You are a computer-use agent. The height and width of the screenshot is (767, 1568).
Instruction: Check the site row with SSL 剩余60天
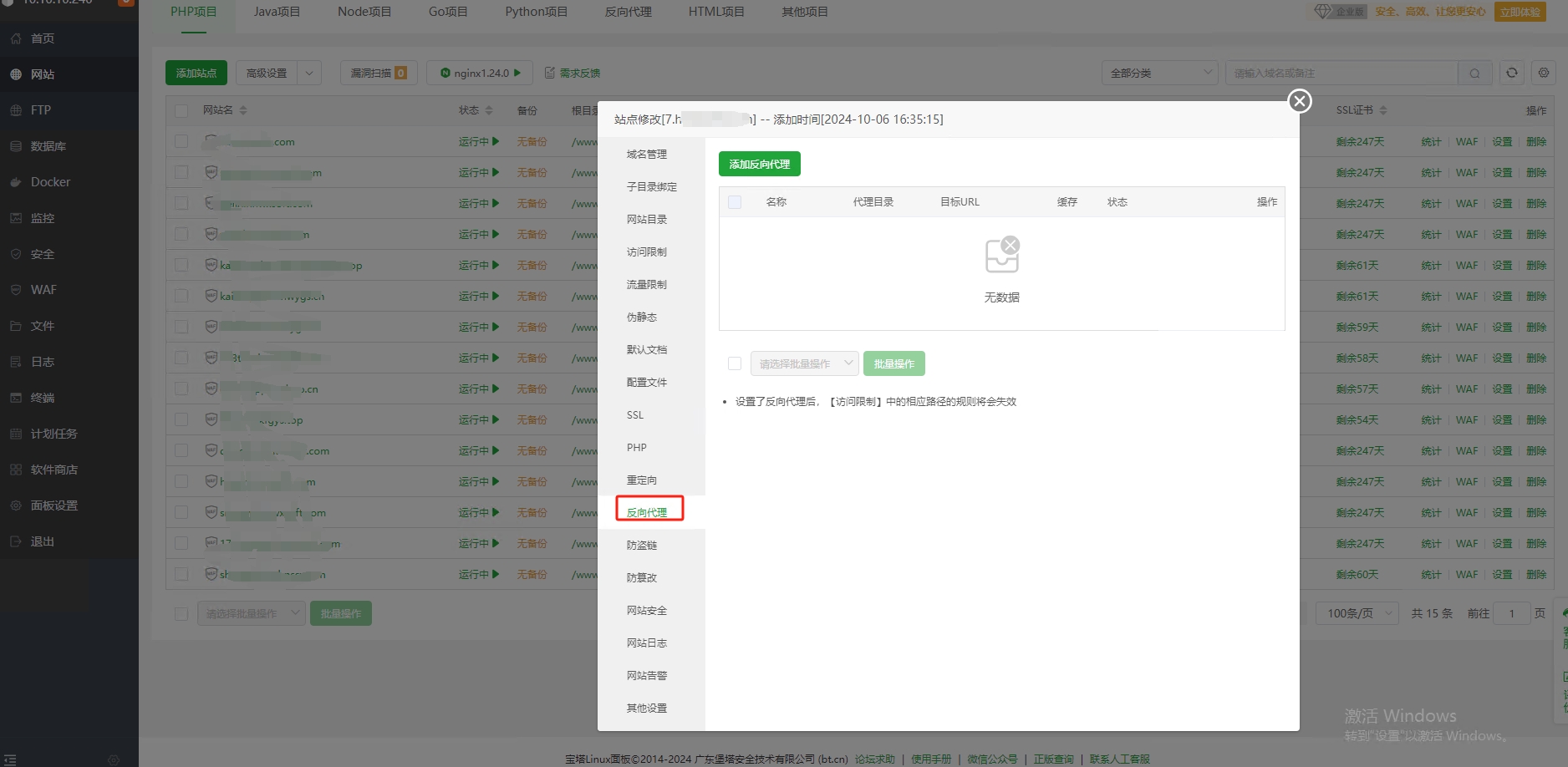coord(181,574)
